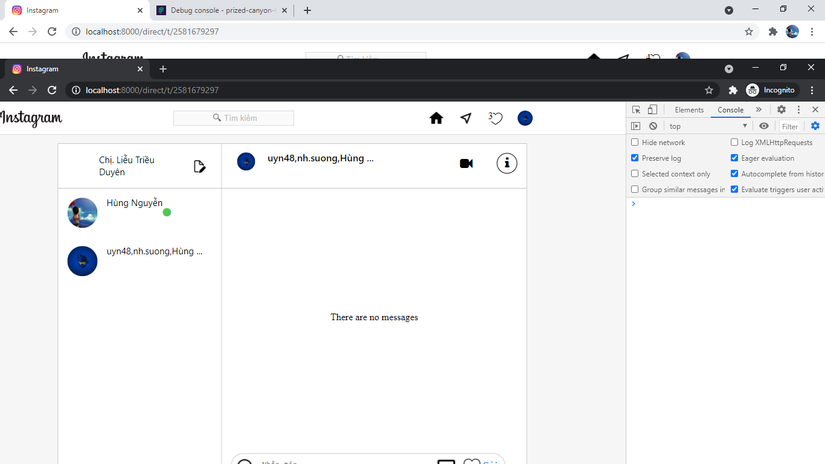Go back in incognito window
This screenshot has height=464, width=825.
coord(13,90)
